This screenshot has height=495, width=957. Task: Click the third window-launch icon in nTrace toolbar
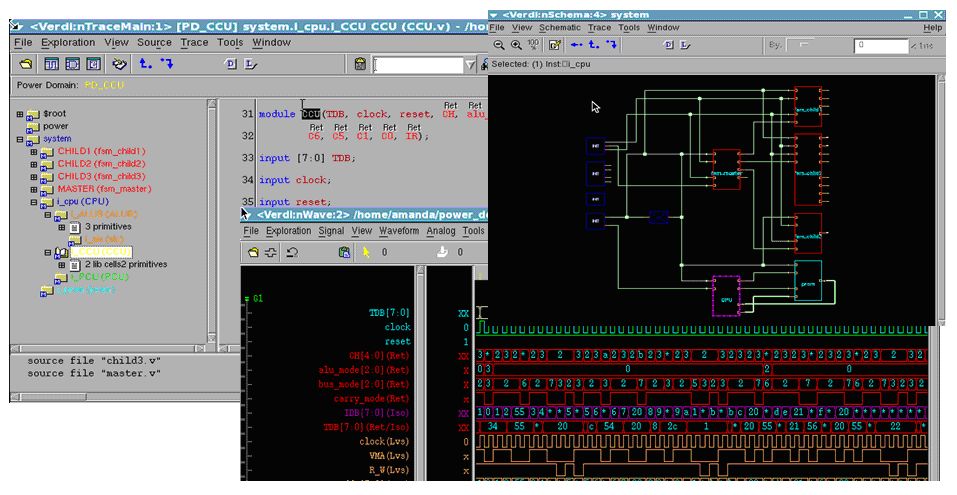(x=93, y=63)
